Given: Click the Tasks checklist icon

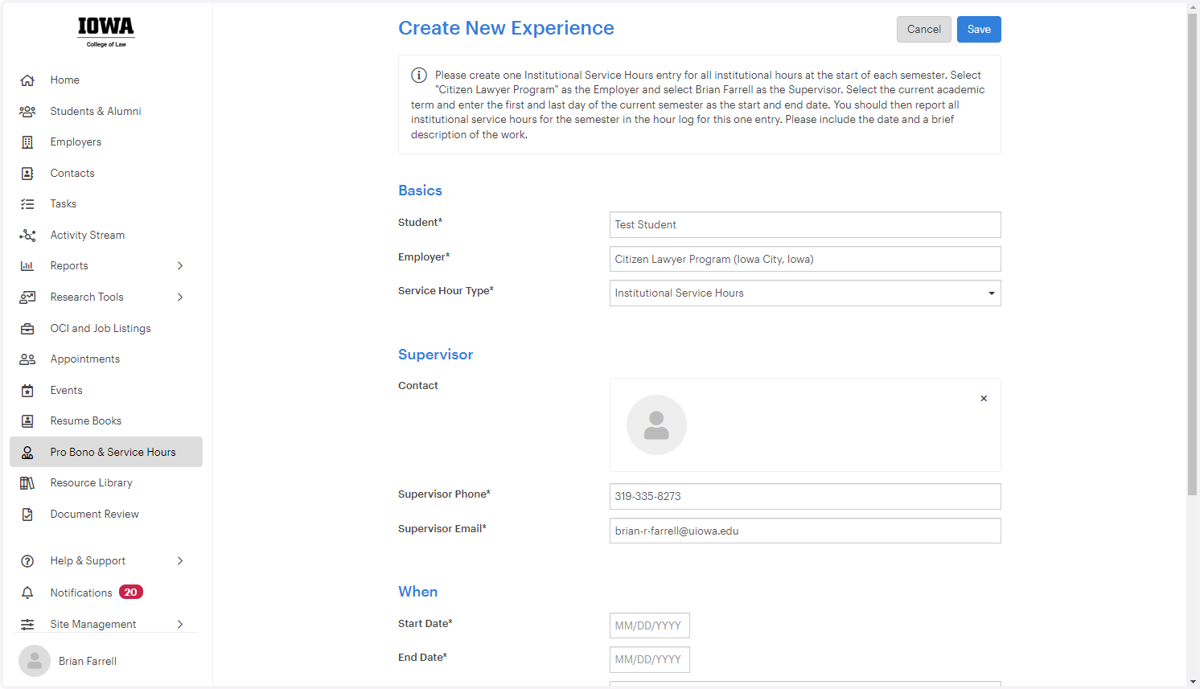Looking at the screenshot, I should pos(27,204).
